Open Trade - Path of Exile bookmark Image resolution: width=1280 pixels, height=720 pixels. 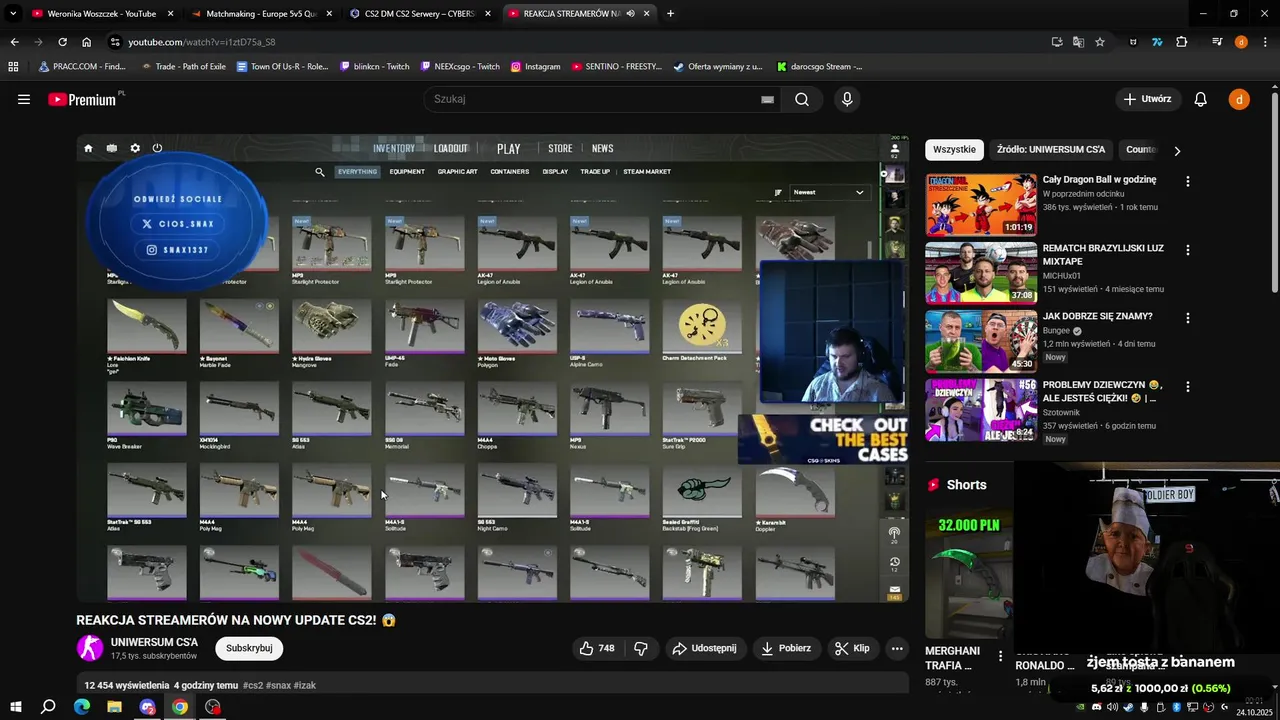click(183, 67)
